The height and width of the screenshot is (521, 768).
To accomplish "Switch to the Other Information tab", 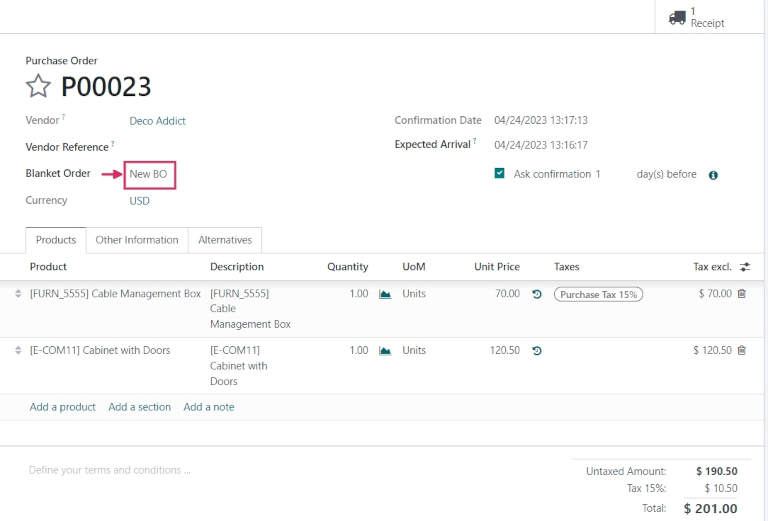I will click(137, 240).
